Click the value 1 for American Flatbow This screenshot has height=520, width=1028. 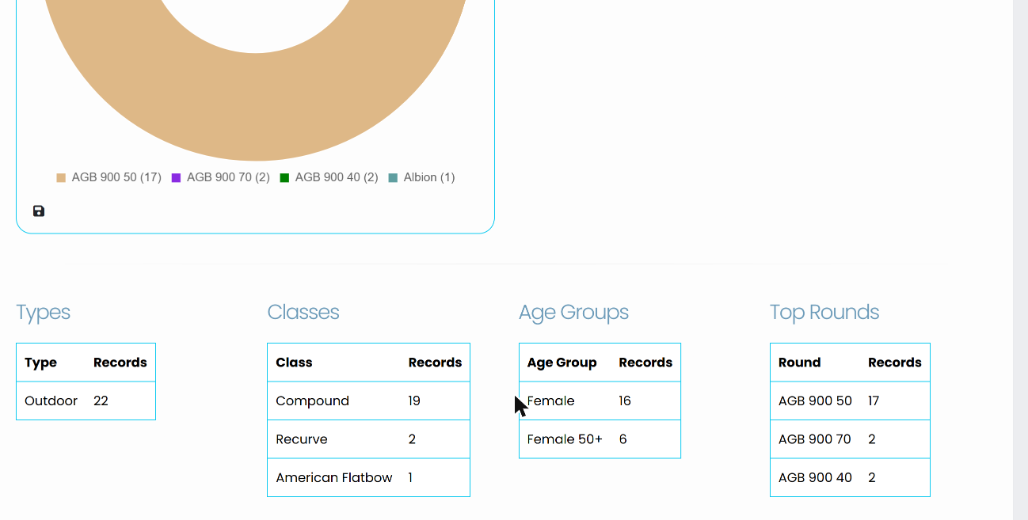click(x=410, y=477)
